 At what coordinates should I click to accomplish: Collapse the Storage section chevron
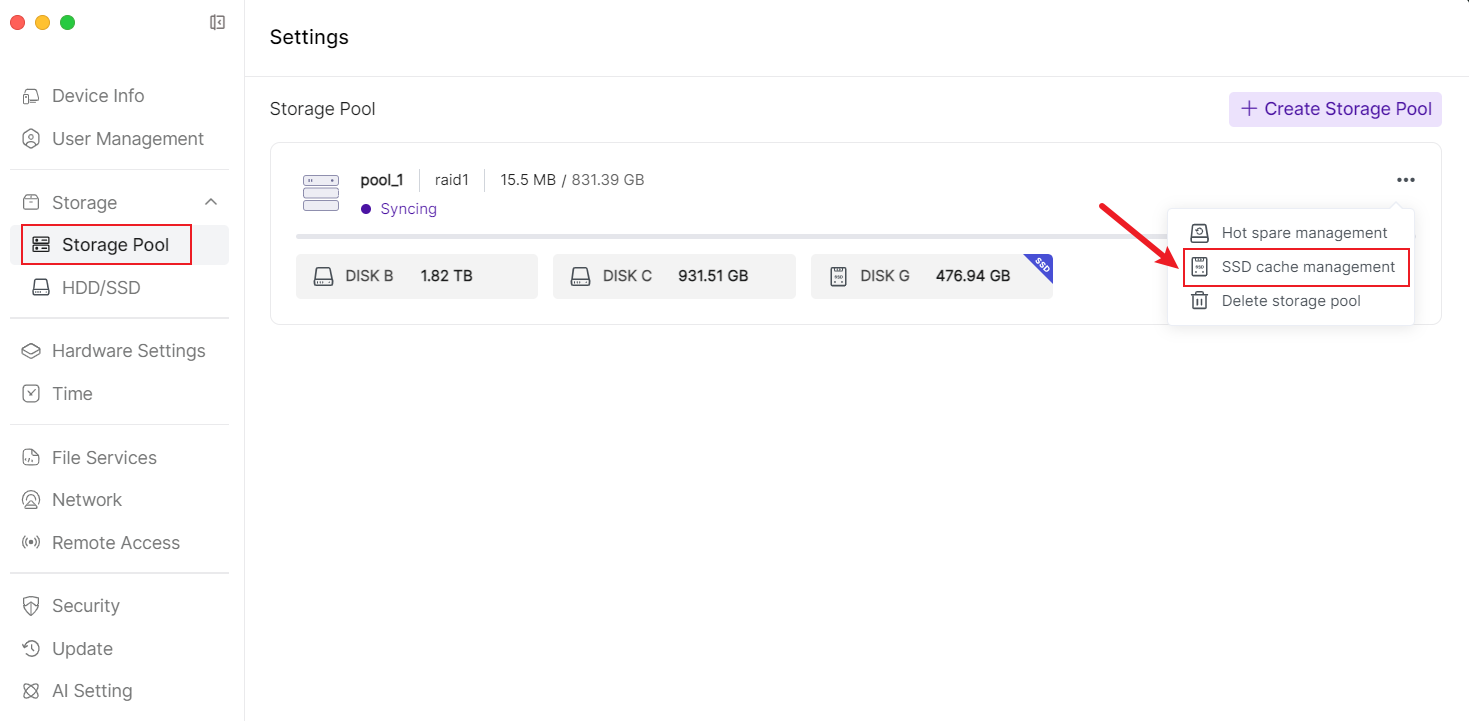(x=211, y=202)
